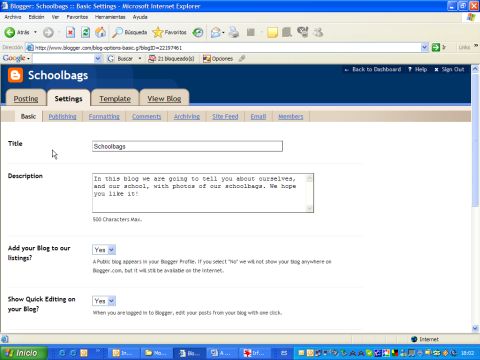Screen dimensions: 480x360
Task: Open the Ver menu
Action: [x=55, y=17]
